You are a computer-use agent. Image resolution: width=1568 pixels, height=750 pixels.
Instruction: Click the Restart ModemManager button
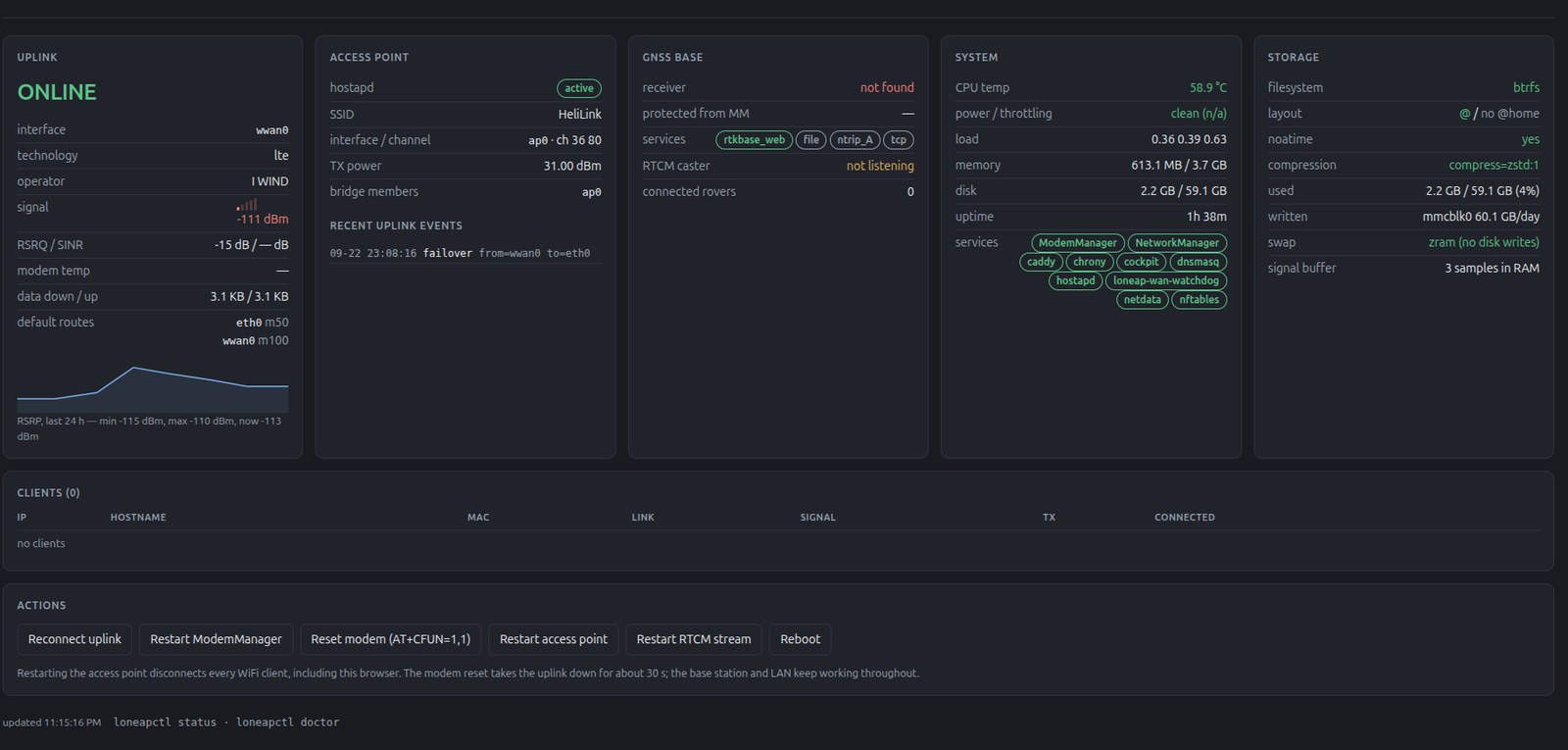(216, 639)
